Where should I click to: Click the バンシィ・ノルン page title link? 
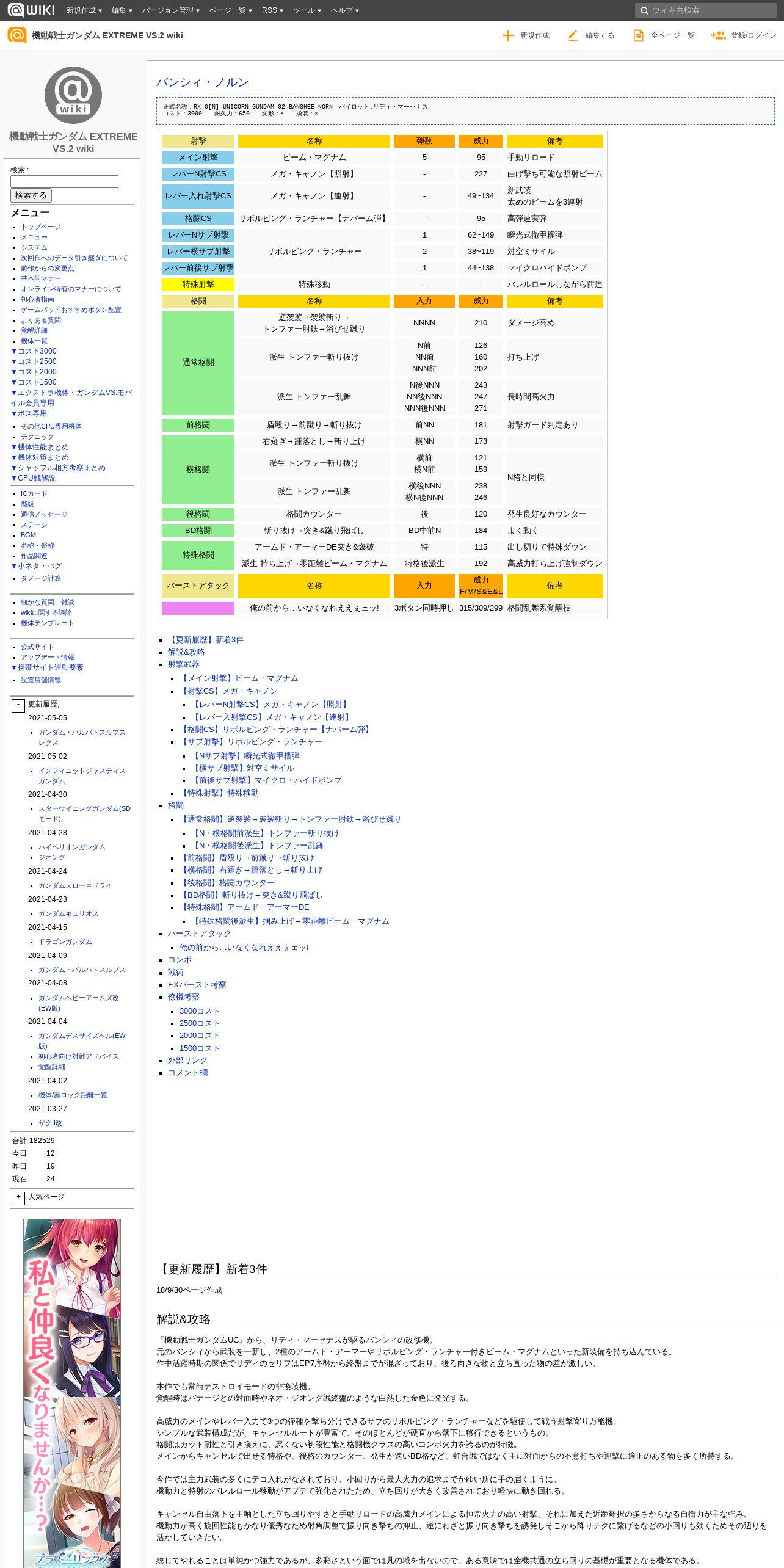tap(203, 82)
